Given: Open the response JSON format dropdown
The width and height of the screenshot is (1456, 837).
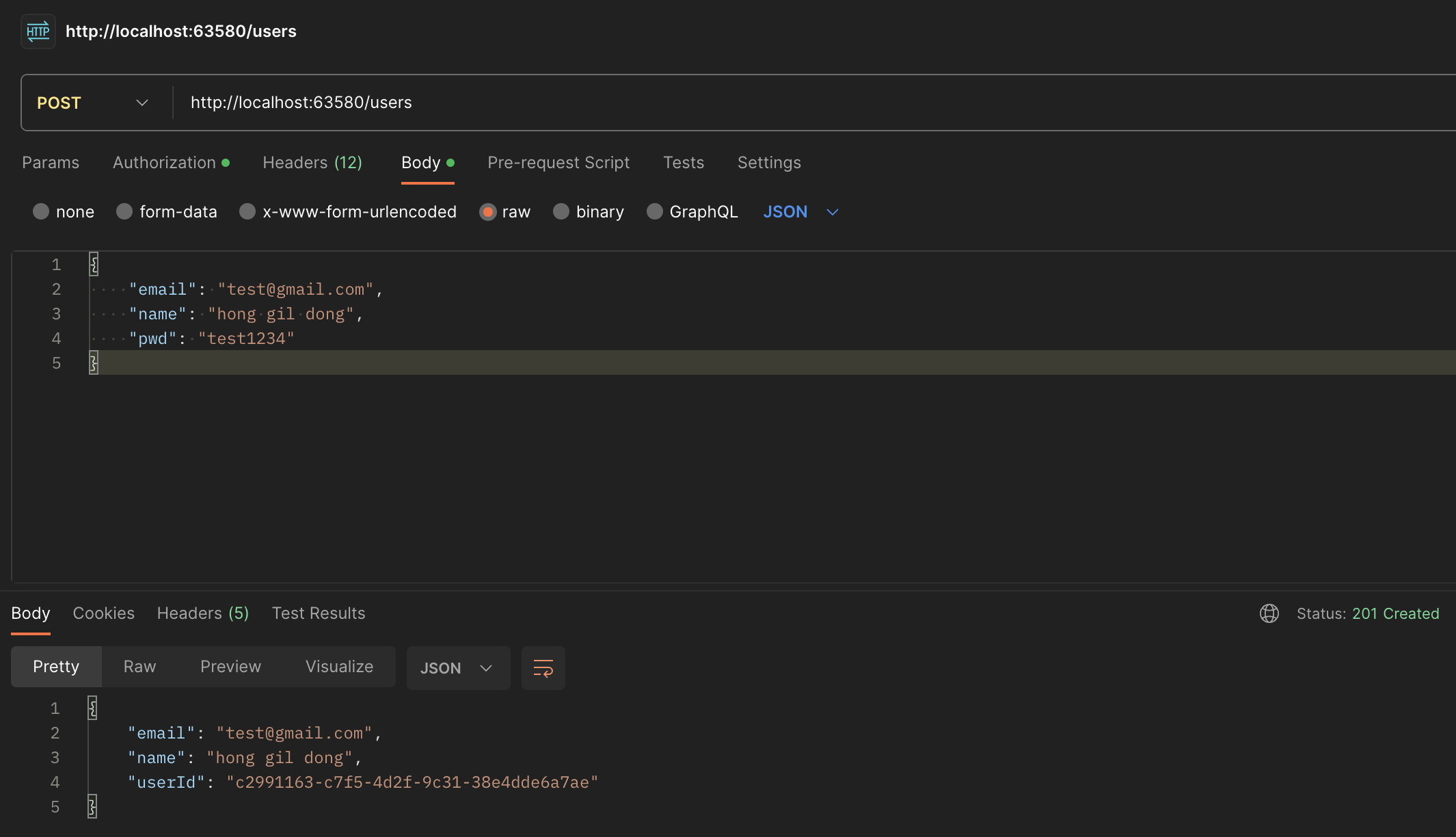Looking at the screenshot, I should [x=457, y=668].
